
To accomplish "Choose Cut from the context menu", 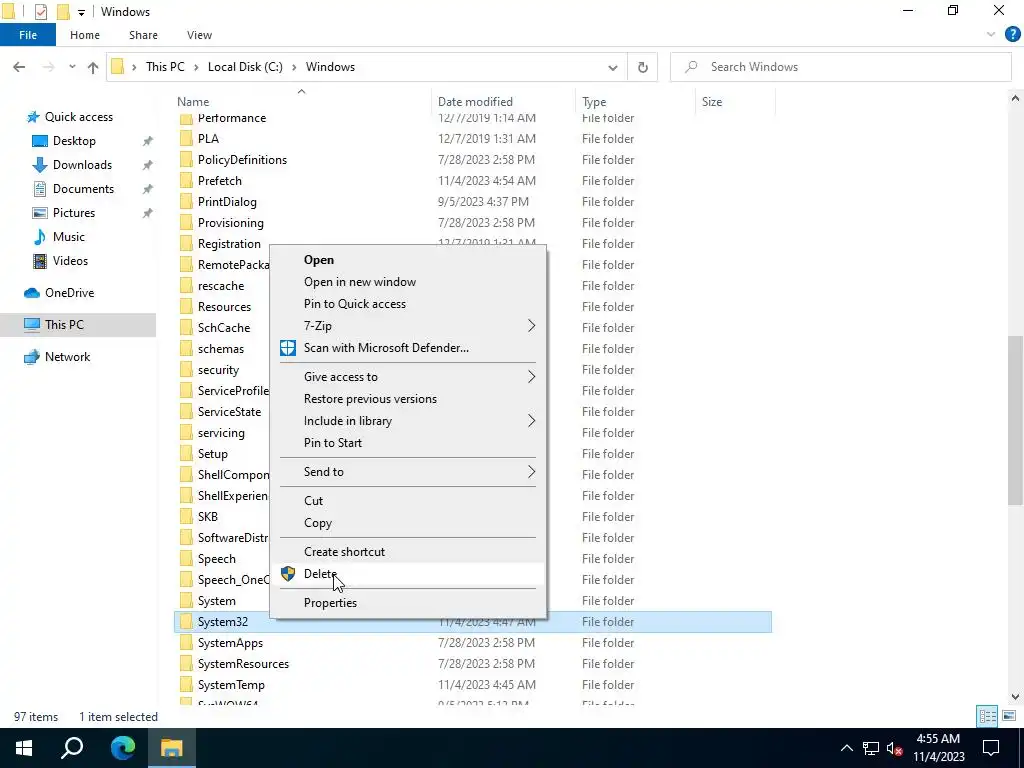I will tap(408, 501).
